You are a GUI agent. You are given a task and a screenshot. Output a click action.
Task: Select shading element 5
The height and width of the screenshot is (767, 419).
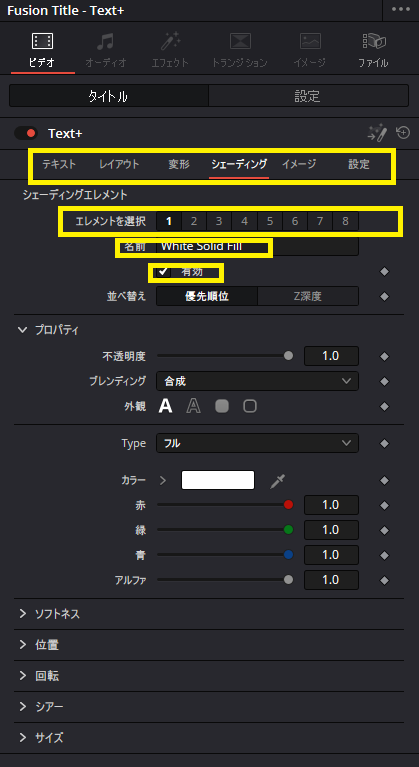pyautogui.click(x=269, y=221)
